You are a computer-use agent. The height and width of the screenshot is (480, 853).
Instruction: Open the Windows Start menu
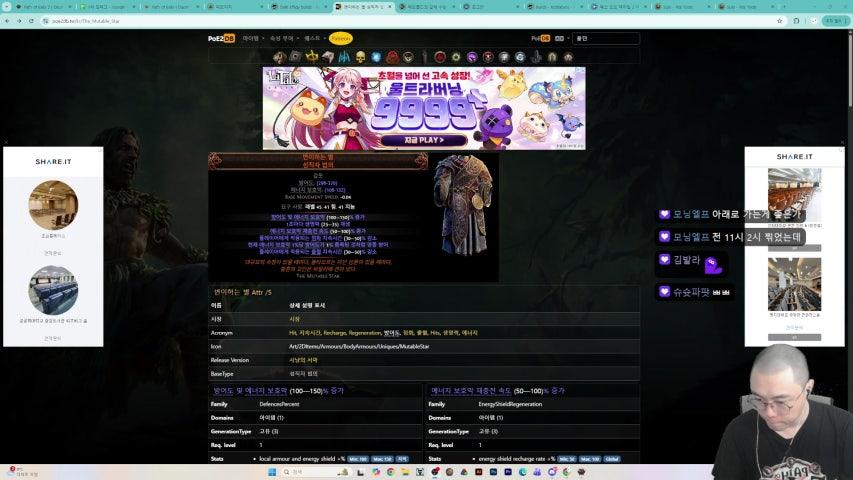tap(272, 472)
